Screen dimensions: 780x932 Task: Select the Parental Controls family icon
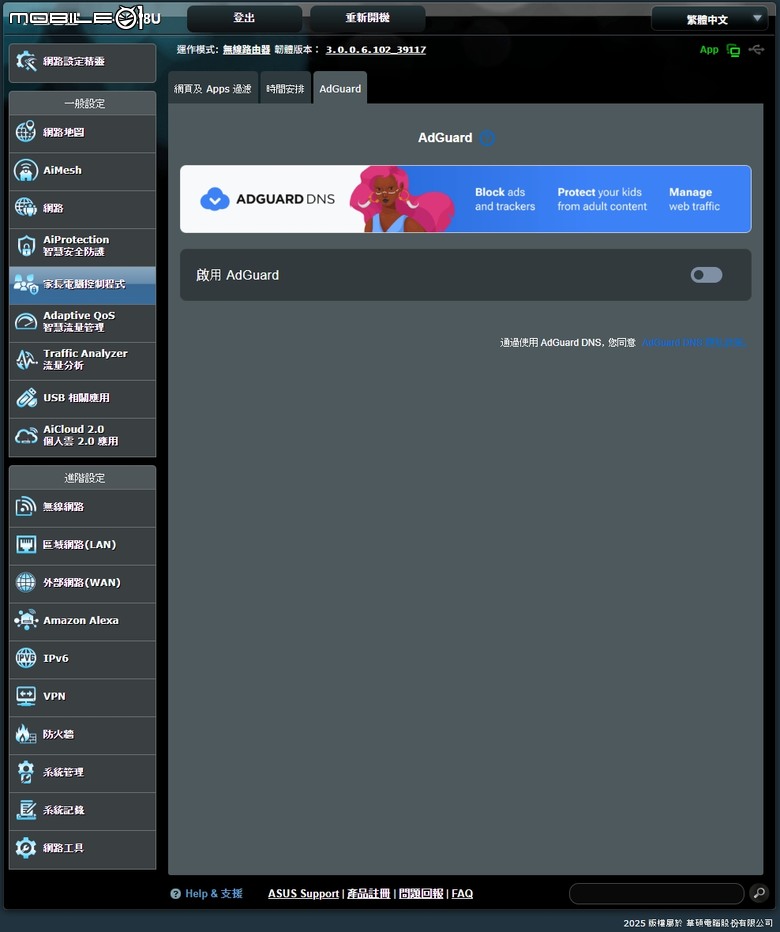(x=26, y=284)
